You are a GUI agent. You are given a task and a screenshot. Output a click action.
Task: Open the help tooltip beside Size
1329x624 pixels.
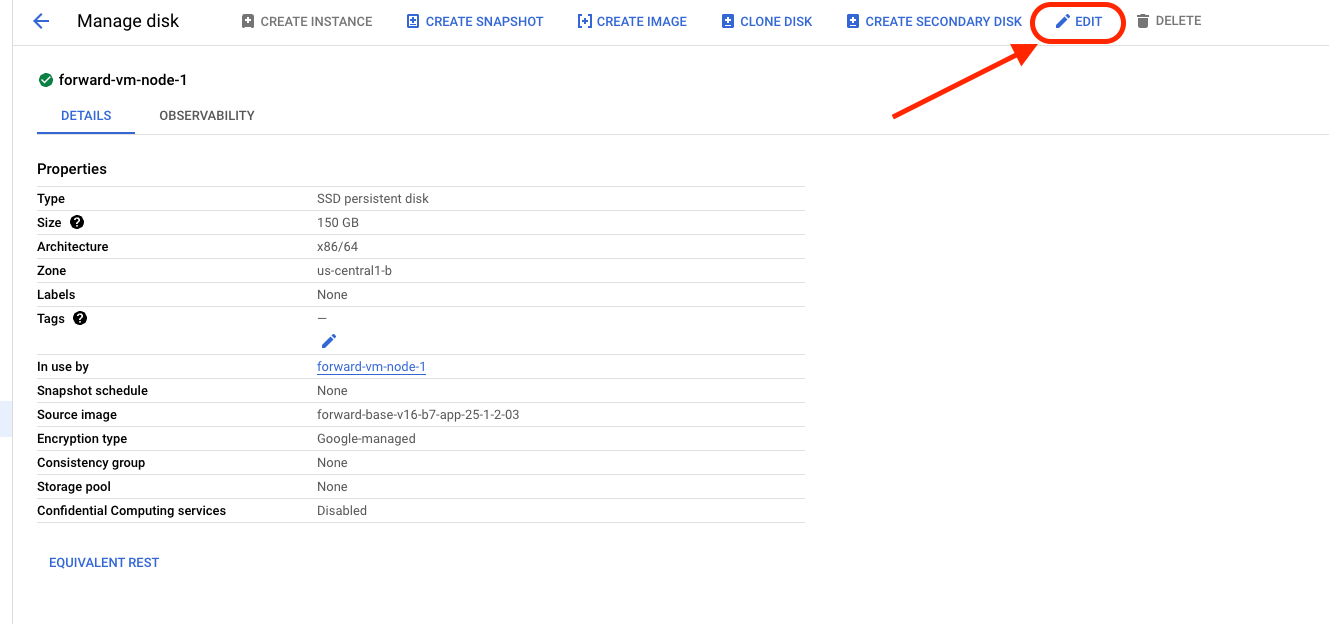click(77, 223)
